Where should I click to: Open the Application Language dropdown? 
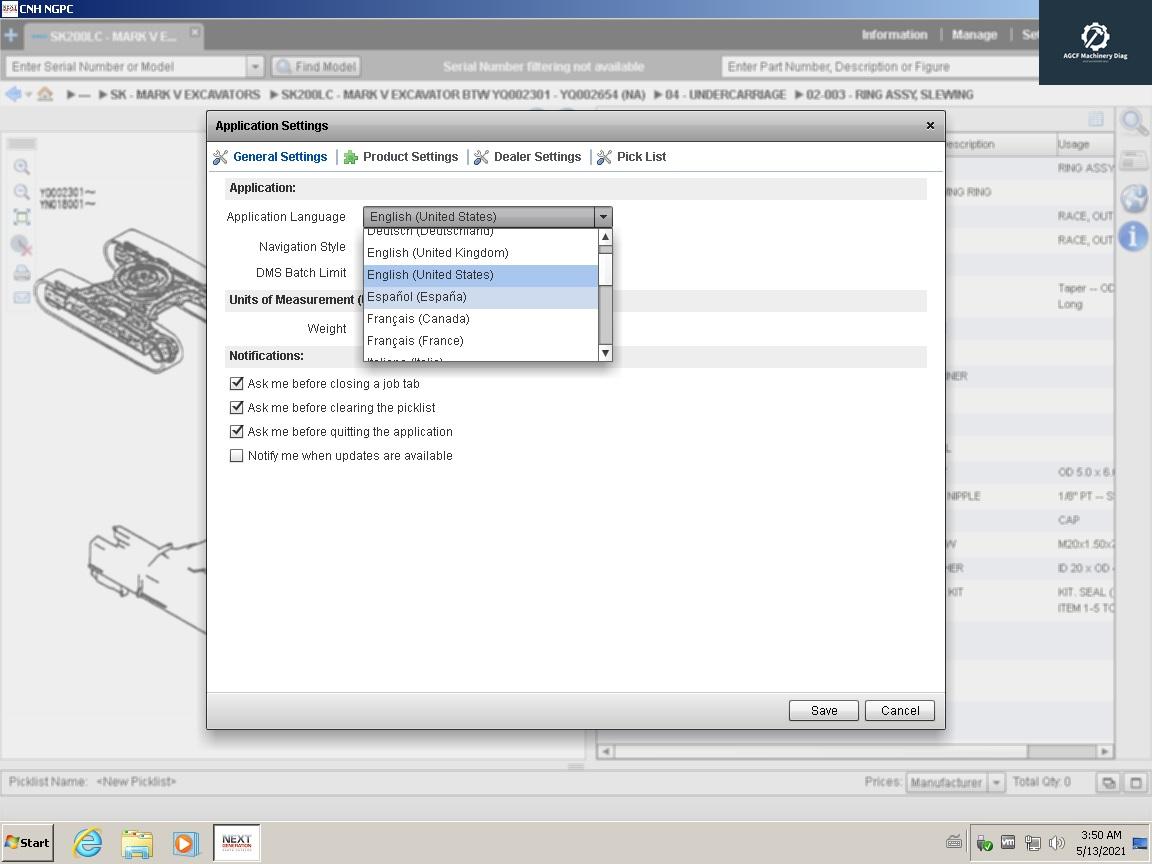603,217
